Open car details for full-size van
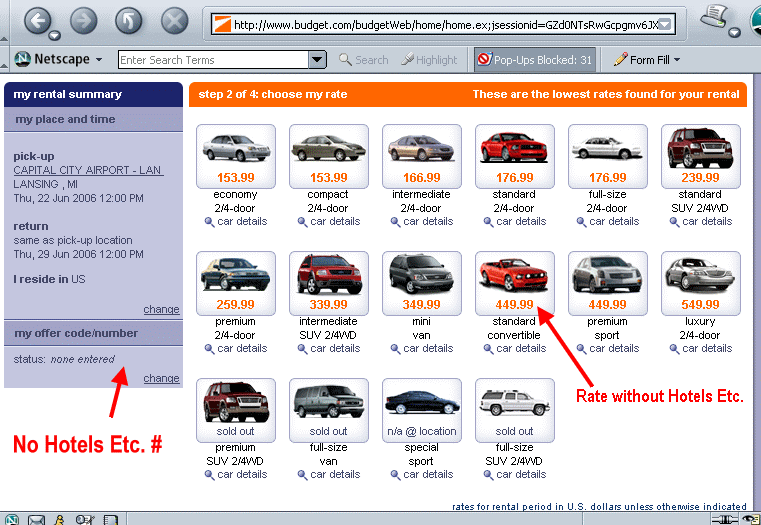The width and height of the screenshot is (761, 525). [329, 475]
